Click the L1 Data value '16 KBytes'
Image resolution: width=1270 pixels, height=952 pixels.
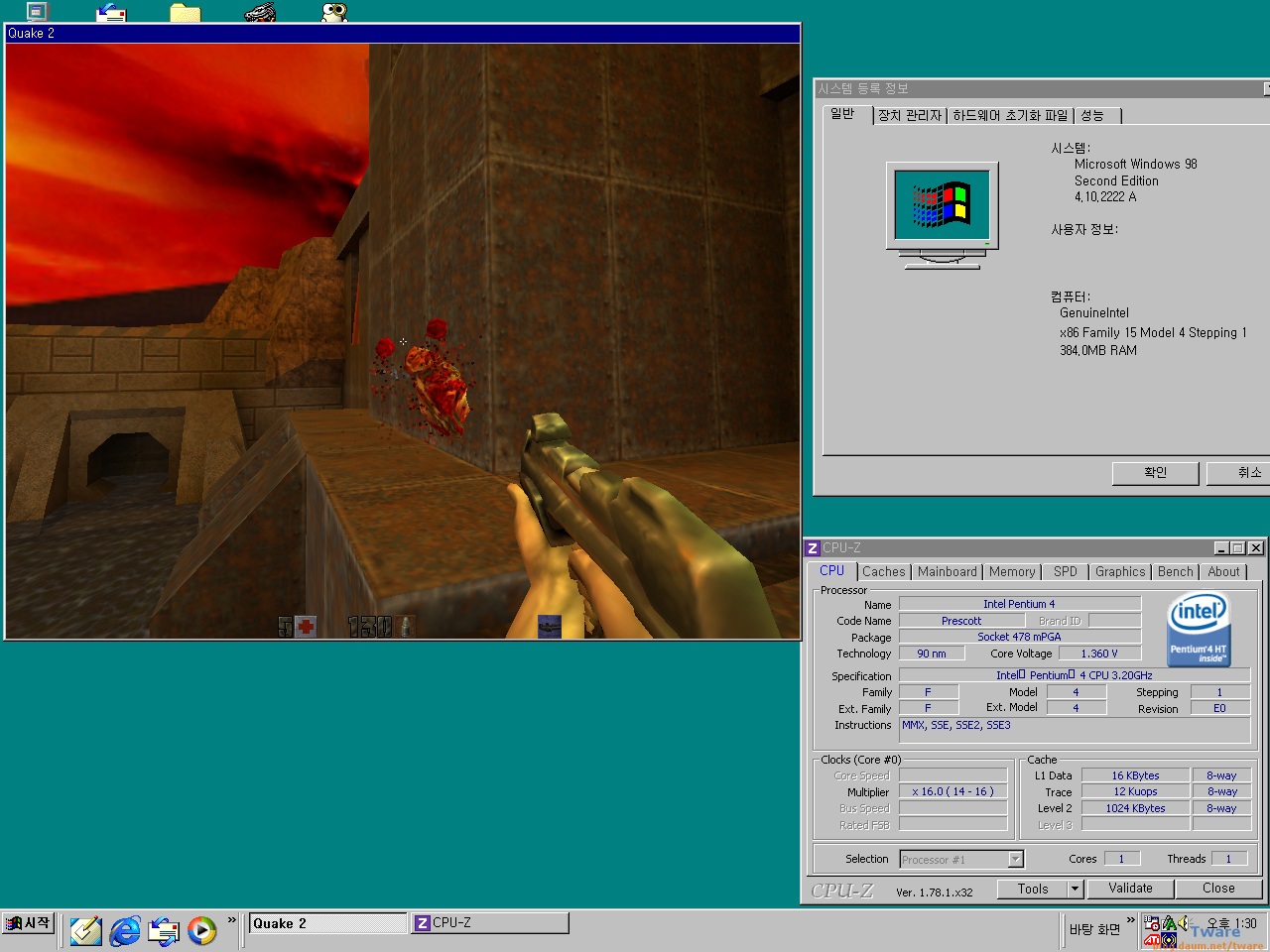[1135, 775]
